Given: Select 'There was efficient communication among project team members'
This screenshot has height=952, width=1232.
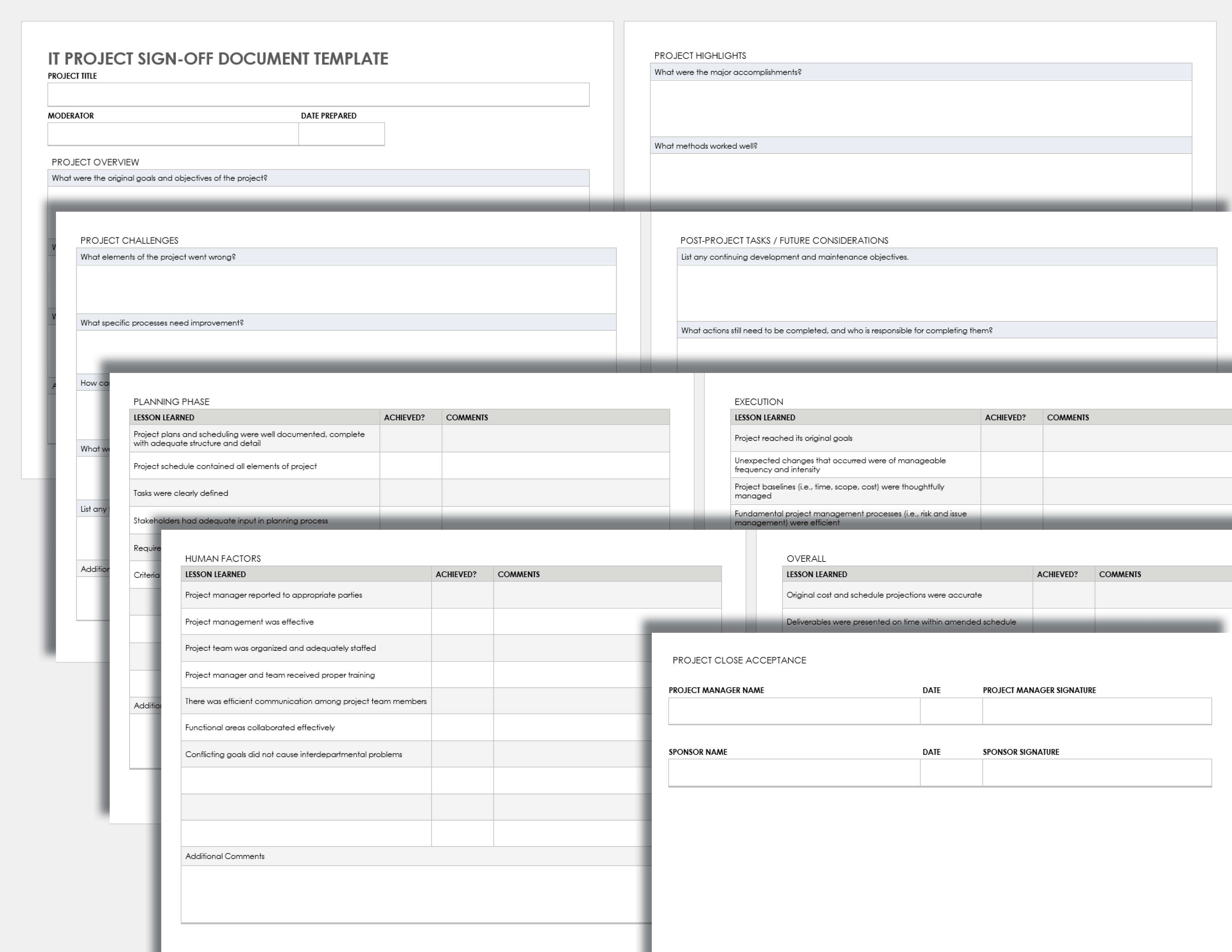Looking at the screenshot, I should click(306, 701).
